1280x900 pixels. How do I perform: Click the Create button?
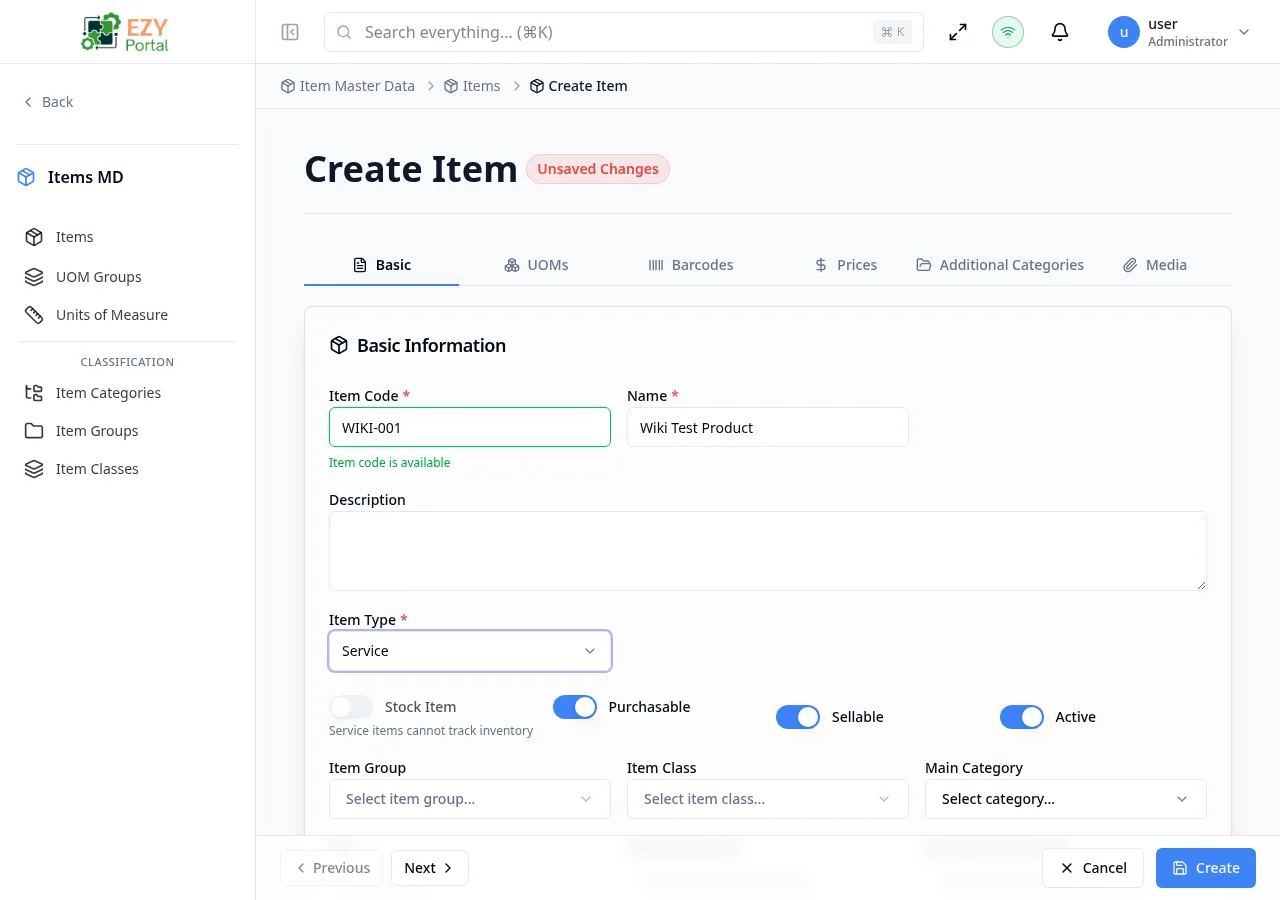point(1205,868)
